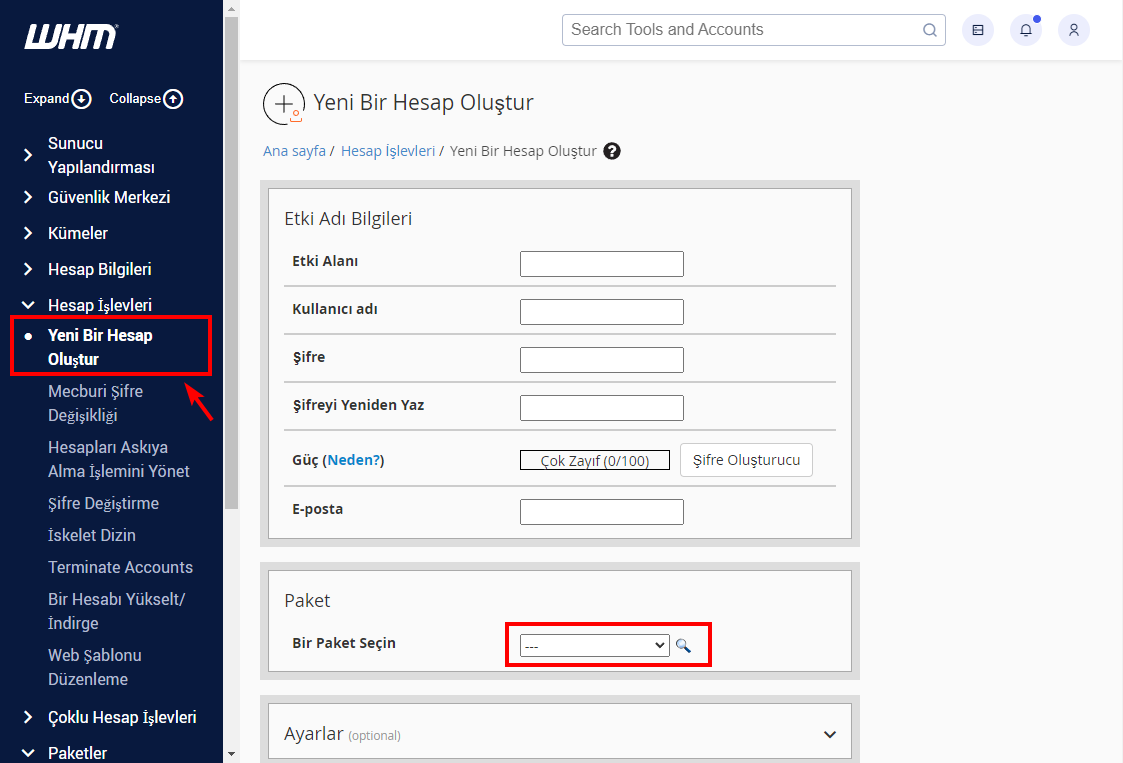Screen dimensions: 1123x763
Task: Expand Güvenlik Merkezi menu
Action: coord(108,197)
